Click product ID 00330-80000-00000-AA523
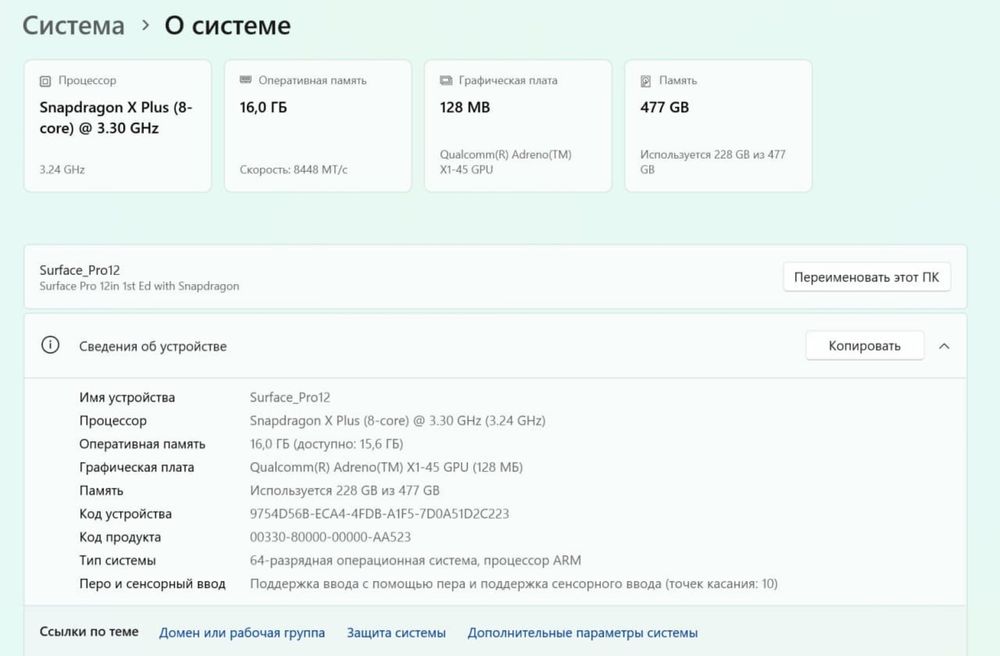1000x656 pixels. click(330, 537)
